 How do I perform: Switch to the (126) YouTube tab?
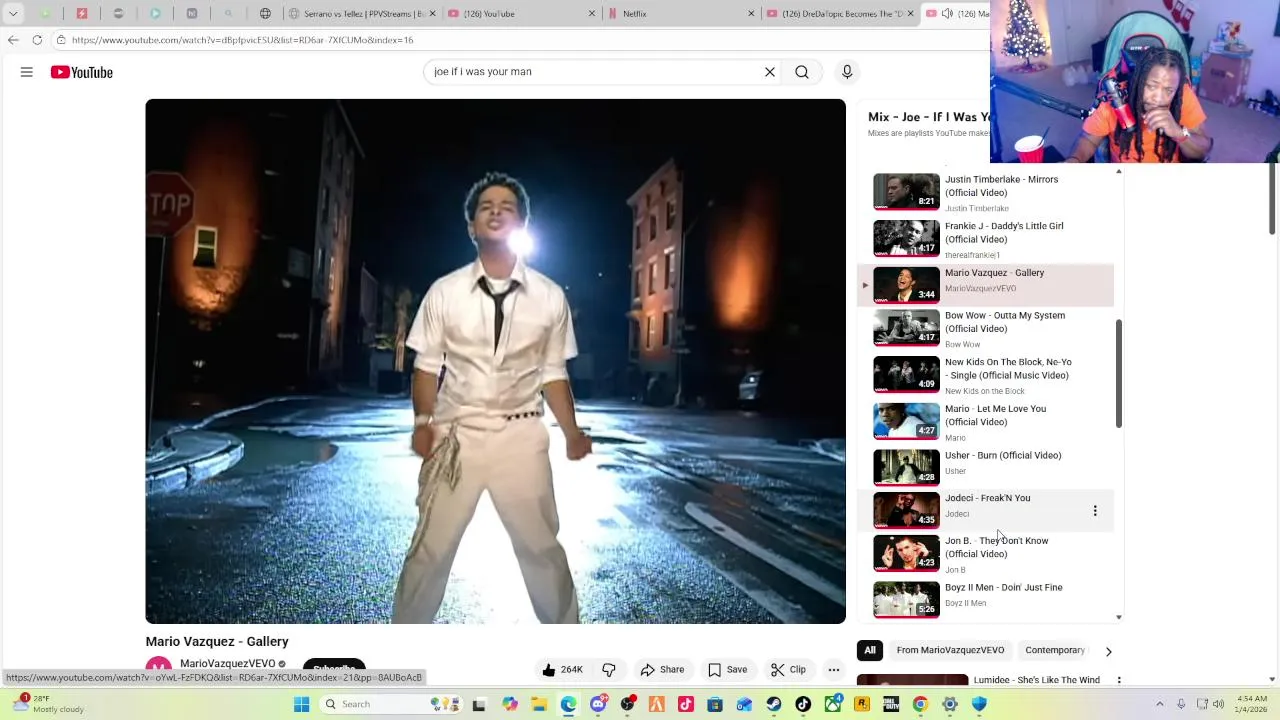click(x=520, y=14)
